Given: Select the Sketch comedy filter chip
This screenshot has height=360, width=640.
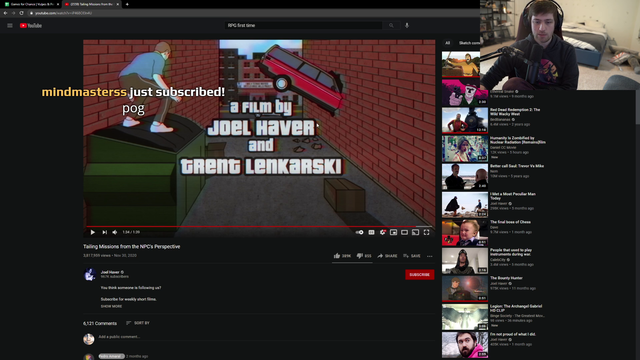Looking at the screenshot, I should click(469, 43).
